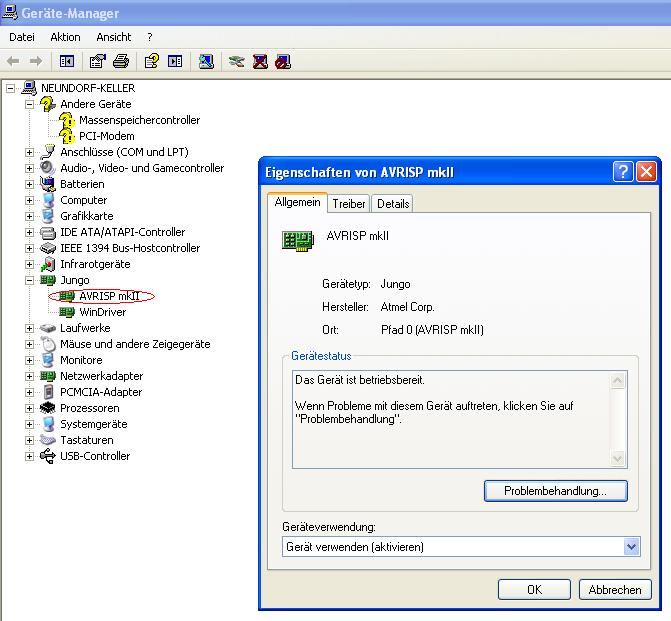Click the OK button

click(x=534, y=590)
